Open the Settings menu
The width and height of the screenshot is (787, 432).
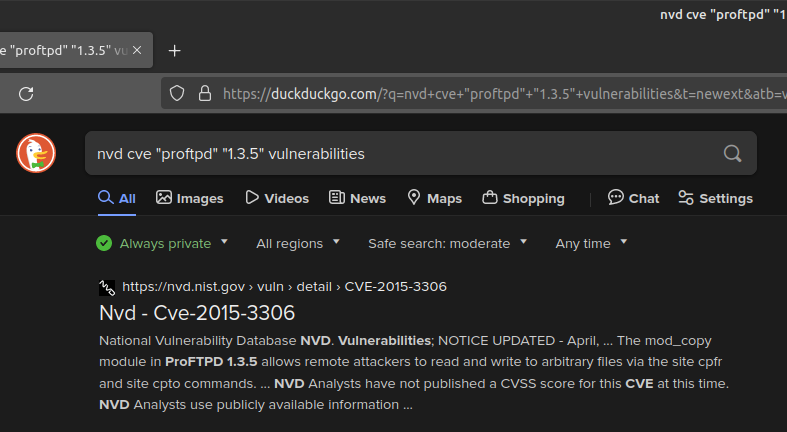point(716,199)
